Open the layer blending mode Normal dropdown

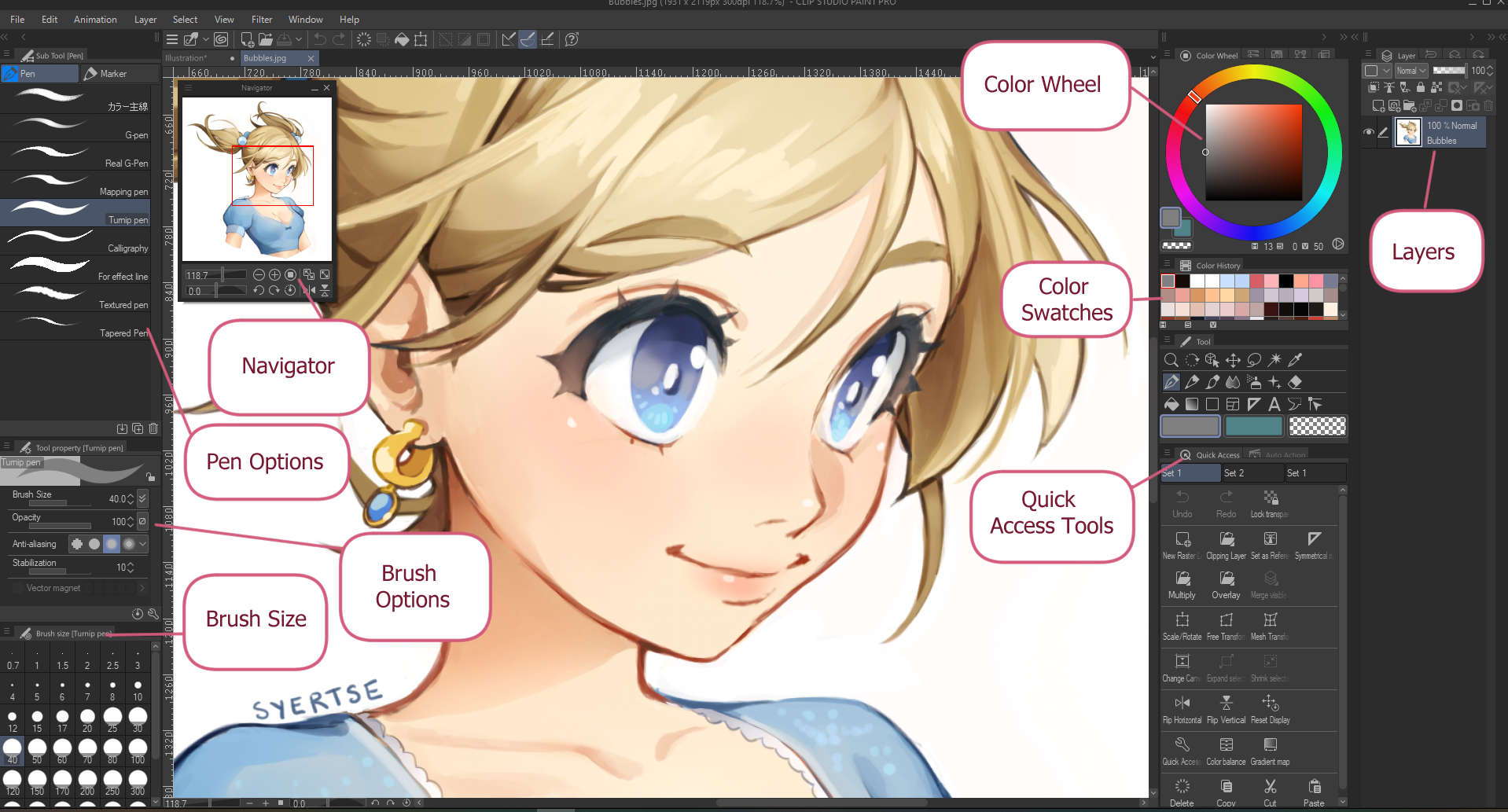[x=1411, y=71]
